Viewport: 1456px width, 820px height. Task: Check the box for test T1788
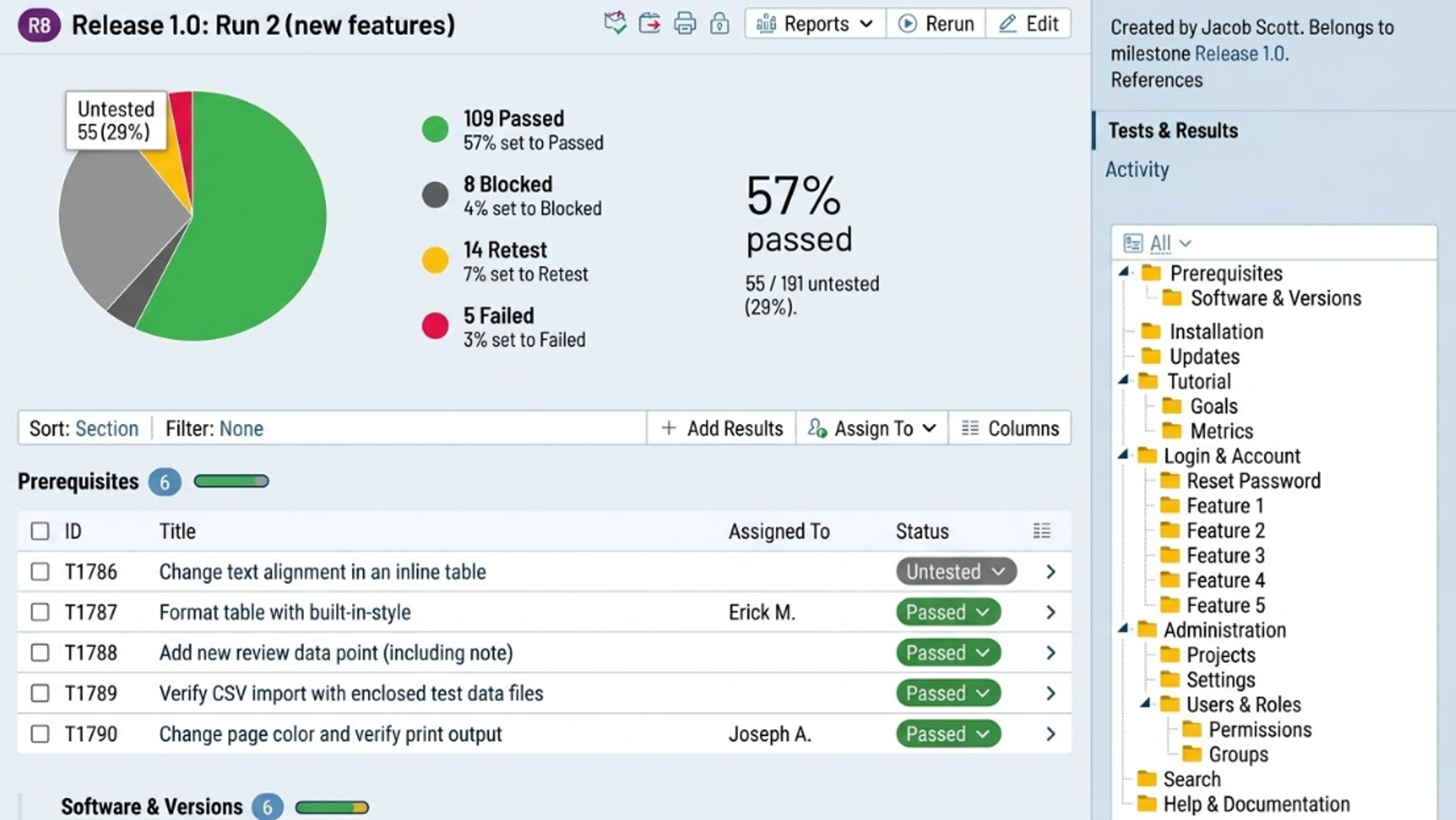[x=40, y=653]
